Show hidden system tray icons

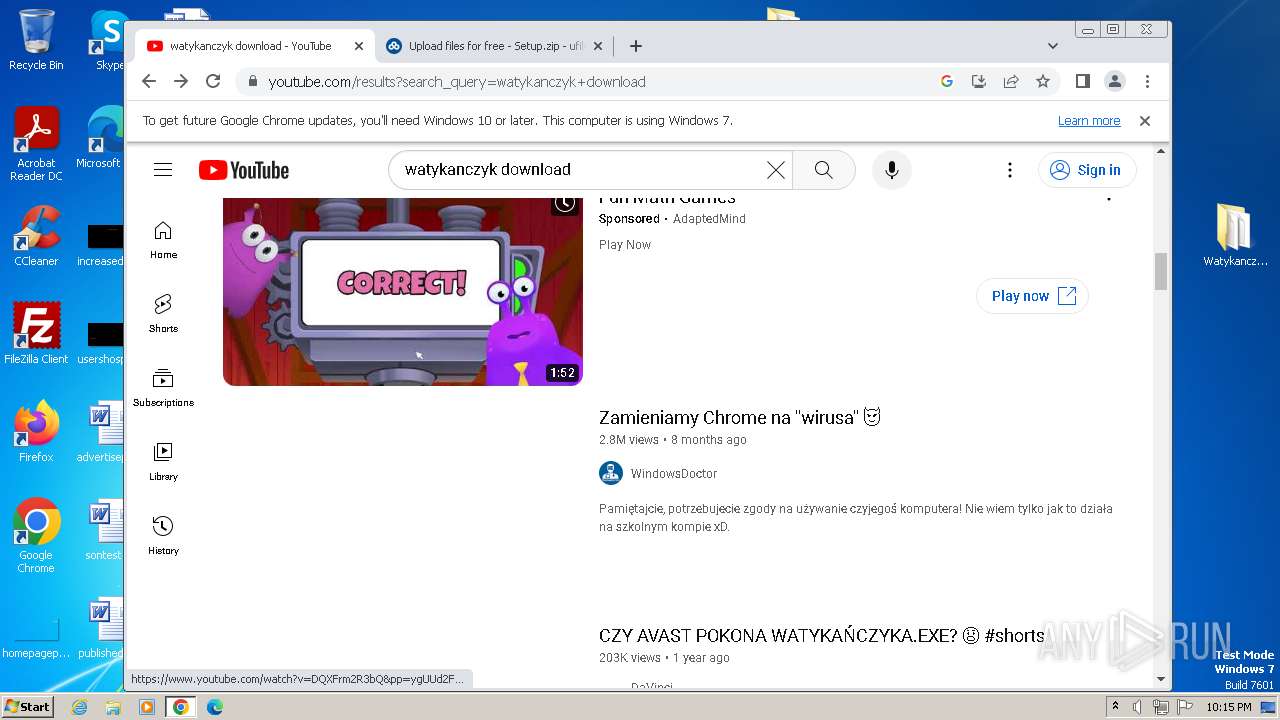(x=1116, y=706)
